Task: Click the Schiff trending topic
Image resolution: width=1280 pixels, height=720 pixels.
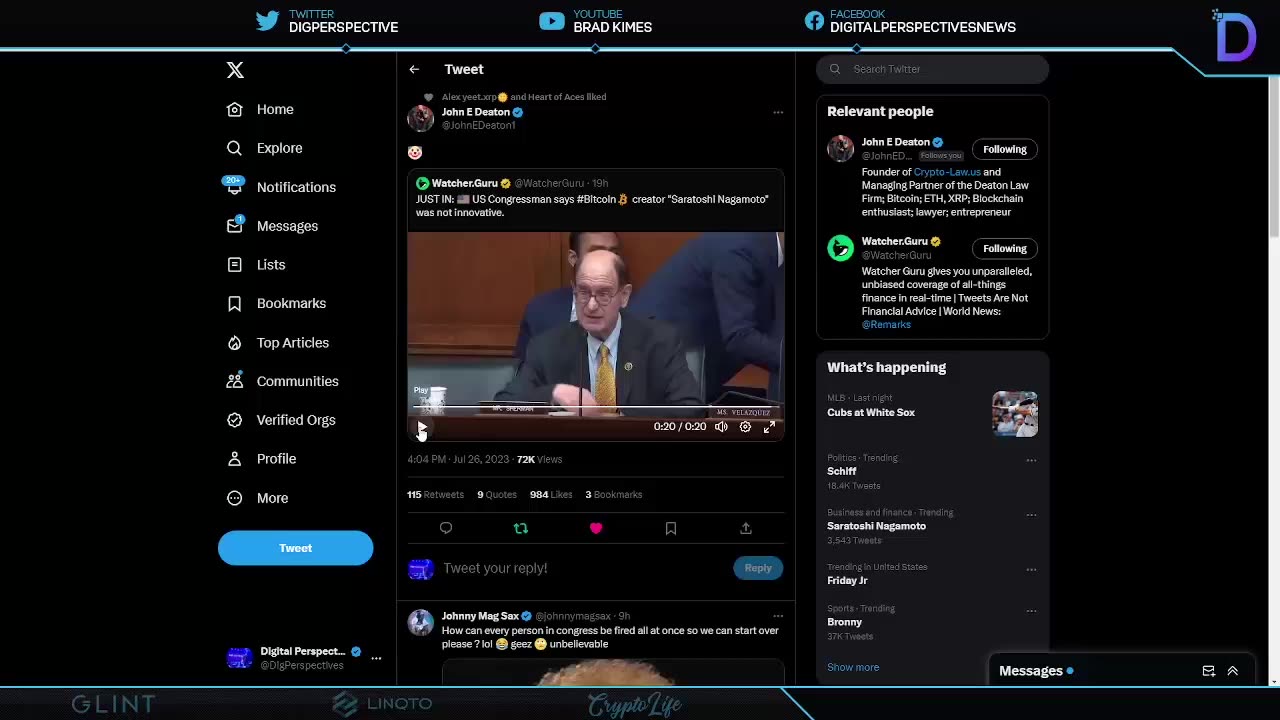Action: coord(841,471)
